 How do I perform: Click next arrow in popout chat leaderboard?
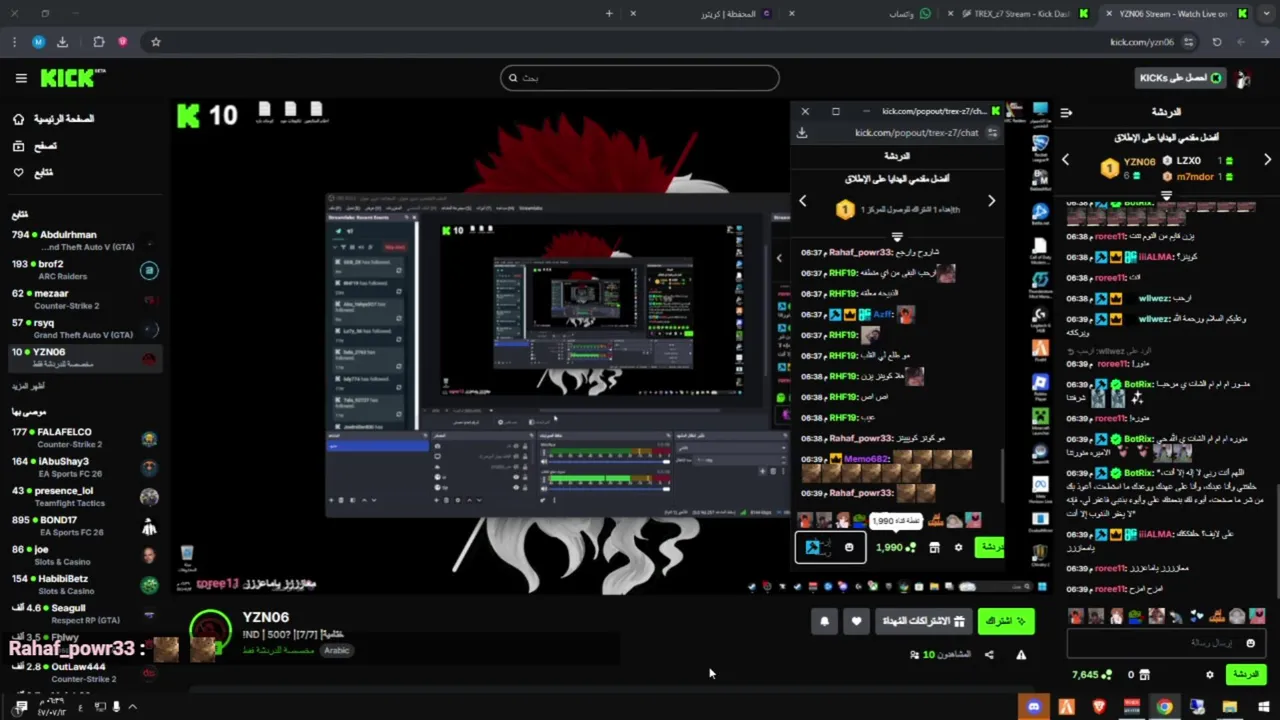click(x=991, y=201)
